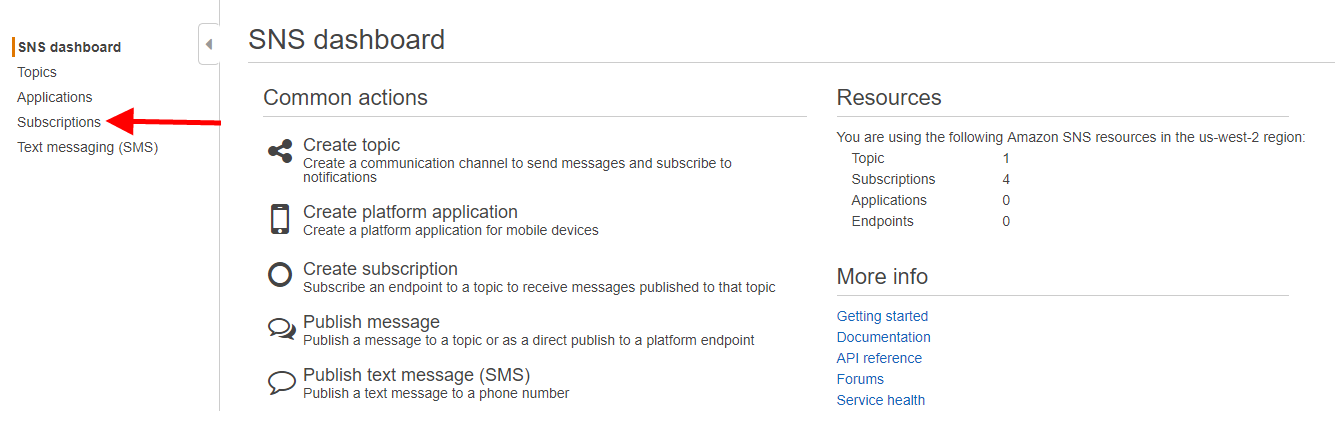The height and width of the screenshot is (425, 1343).
Task: Click the Topic count value 1
Action: click(1006, 158)
